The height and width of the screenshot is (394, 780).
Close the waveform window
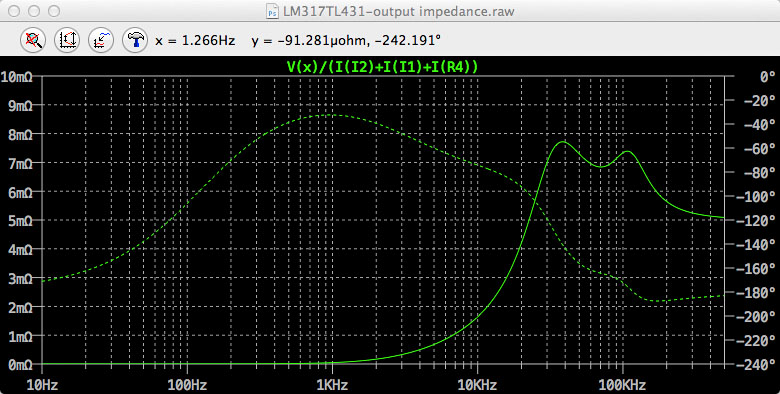[14, 11]
